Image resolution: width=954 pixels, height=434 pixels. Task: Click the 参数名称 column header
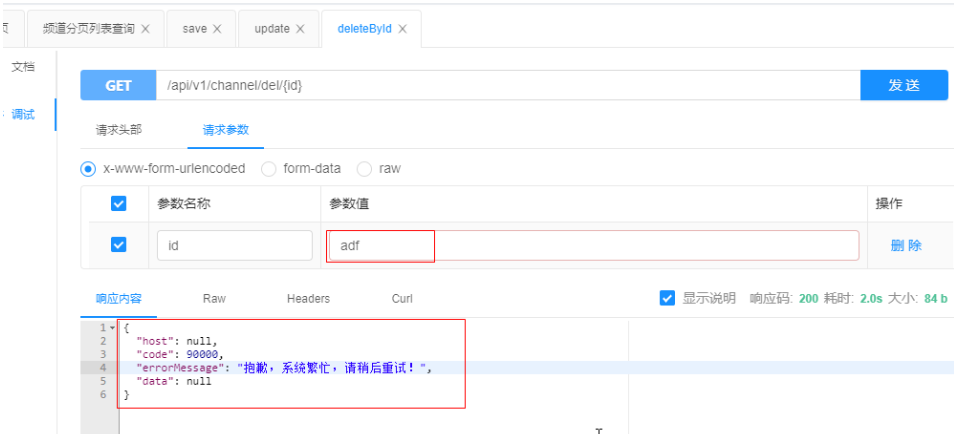[x=184, y=204]
